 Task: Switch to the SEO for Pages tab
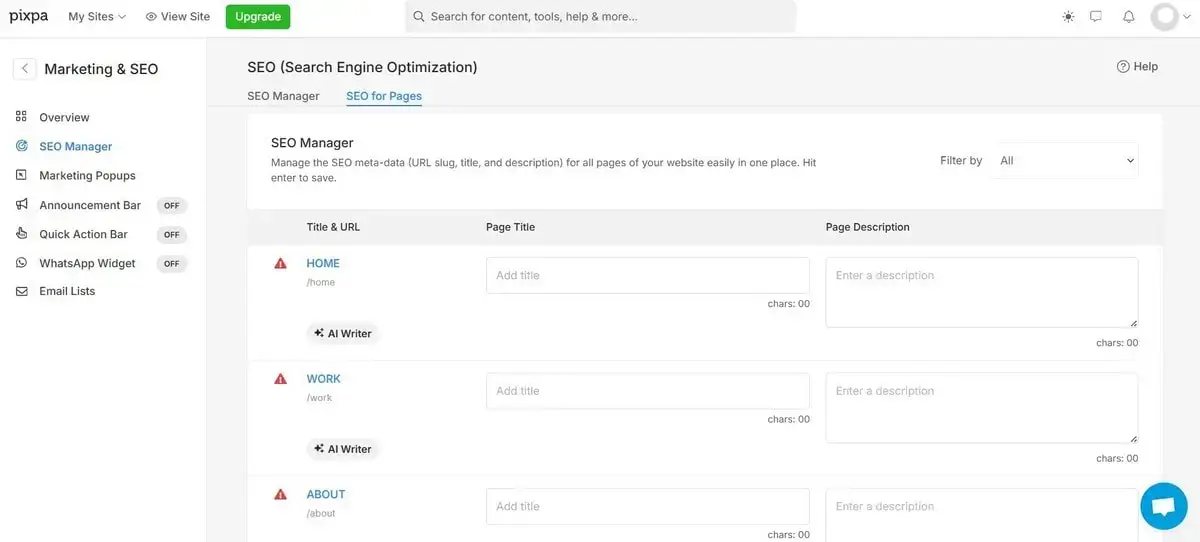point(384,96)
